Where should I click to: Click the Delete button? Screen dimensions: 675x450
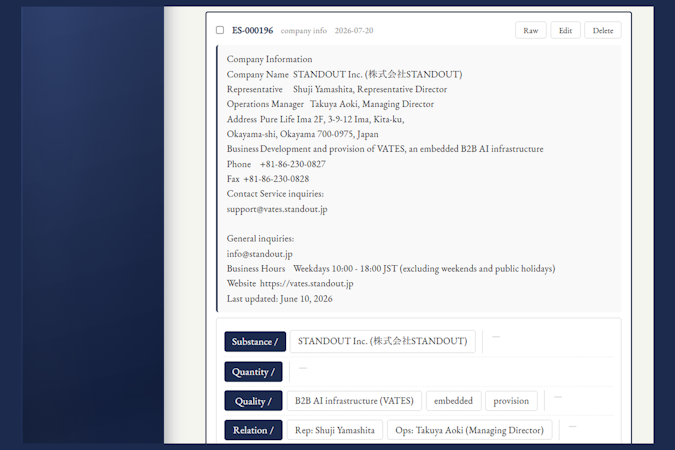coord(603,31)
